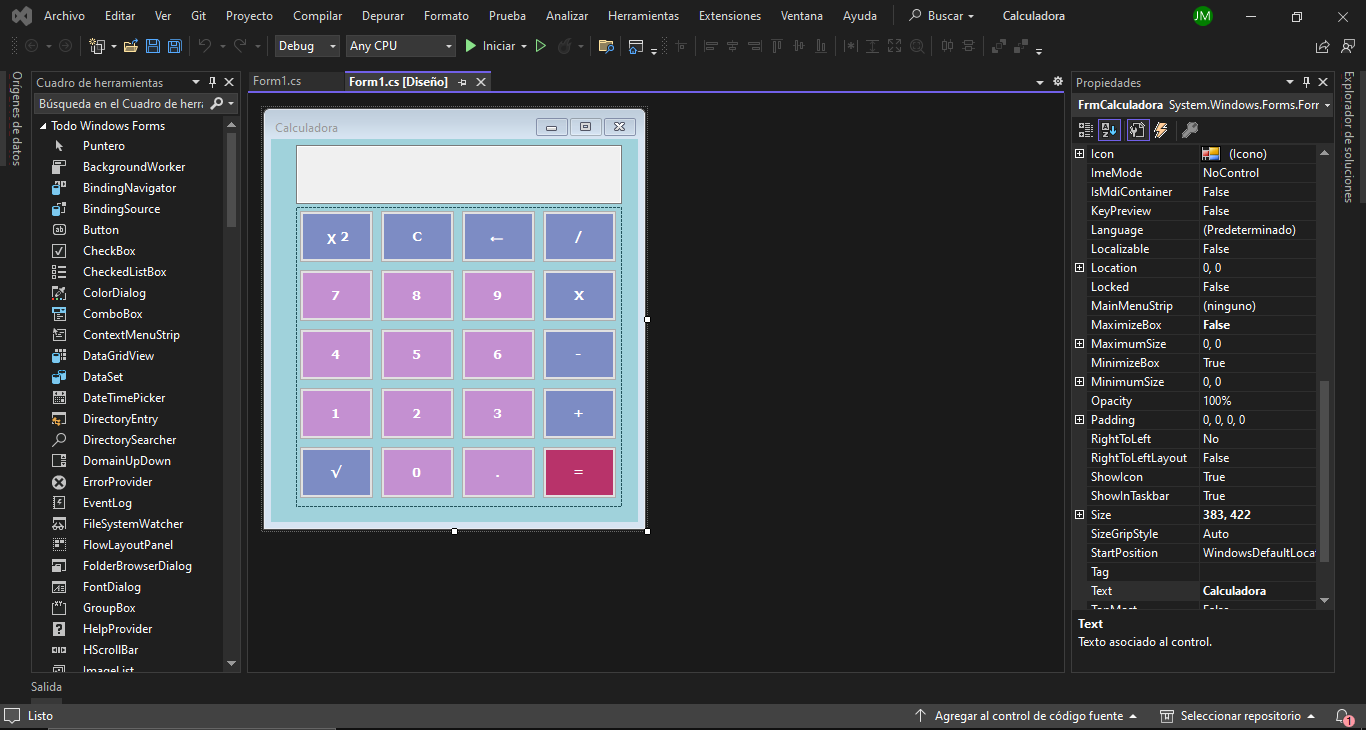Viewport: 1366px width, 730px height.
Task: Start without debugging using the outlined play icon
Action: point(541,46)
